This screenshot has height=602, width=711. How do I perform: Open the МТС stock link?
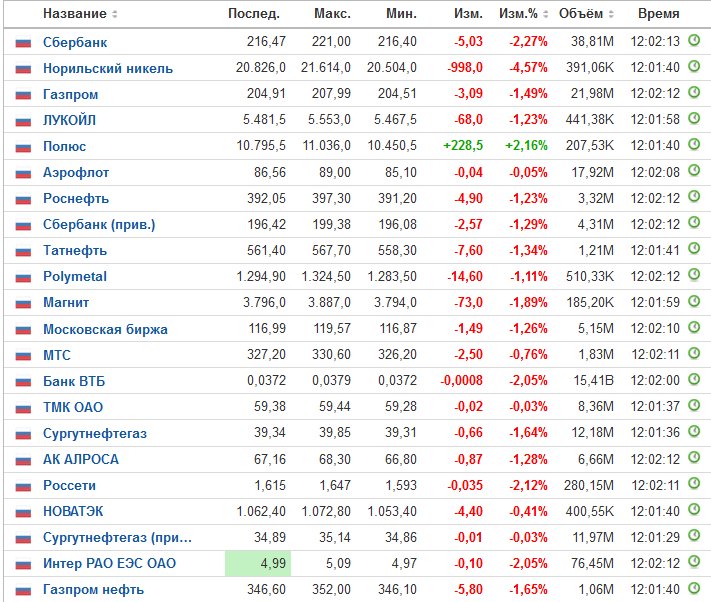(57, 355)
